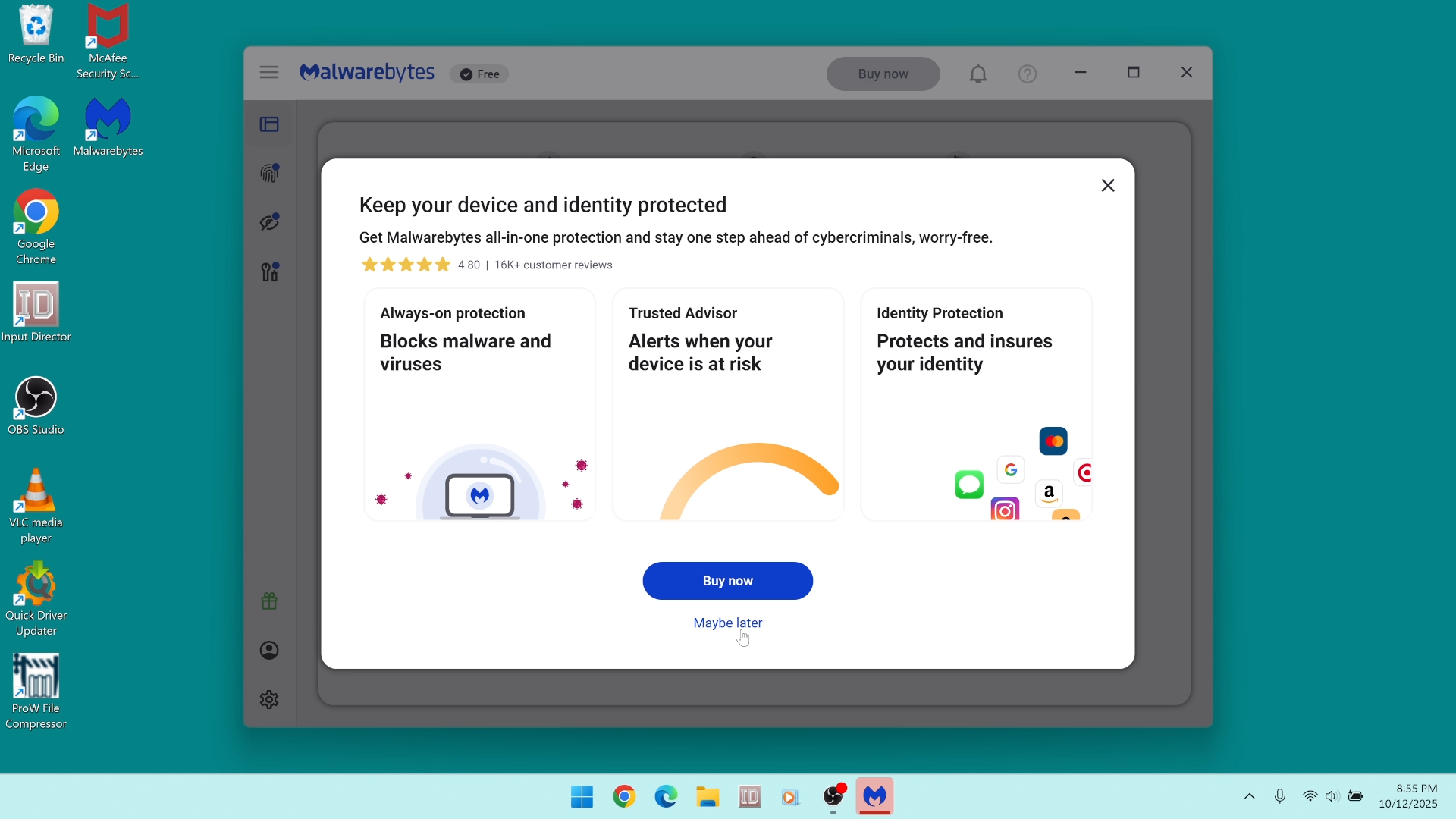The height and width of the screenshot is (819, 1456).
Task: Open the Recycle Bin desktop icon
Action: pos(36,35)
